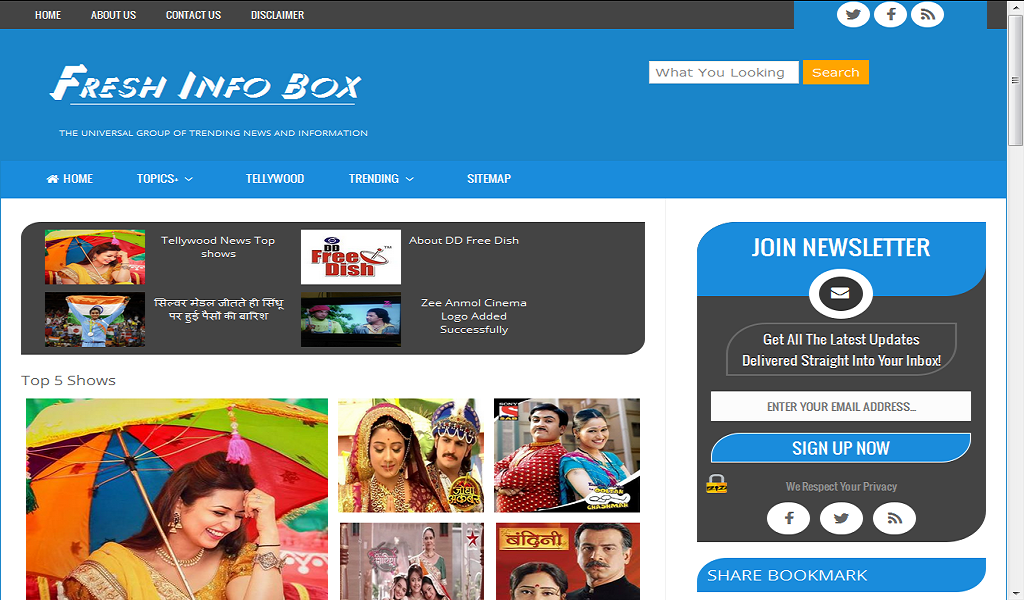
Task: Click the Twitter icon in the newsletter sidebar
Action: [841, 518]
